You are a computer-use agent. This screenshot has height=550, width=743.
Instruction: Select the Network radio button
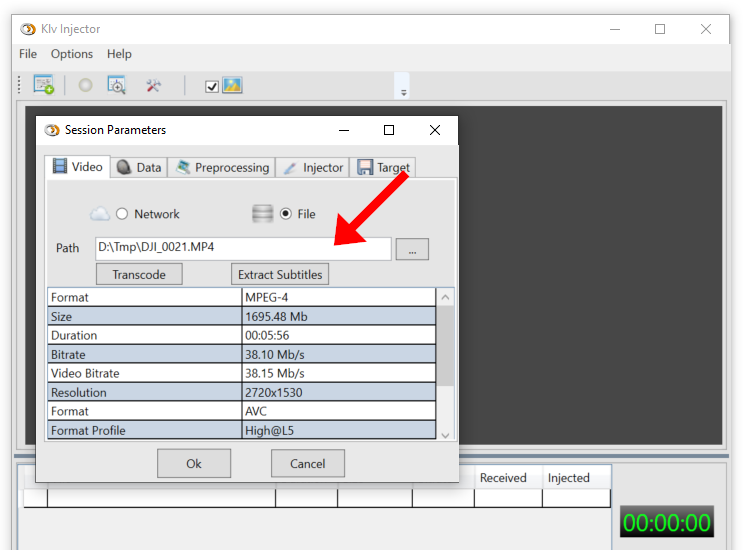point(123,214)
